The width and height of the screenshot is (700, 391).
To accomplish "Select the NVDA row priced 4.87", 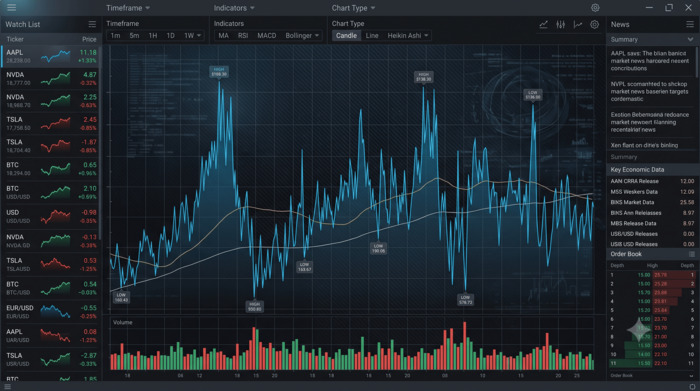I will (50, 79).
